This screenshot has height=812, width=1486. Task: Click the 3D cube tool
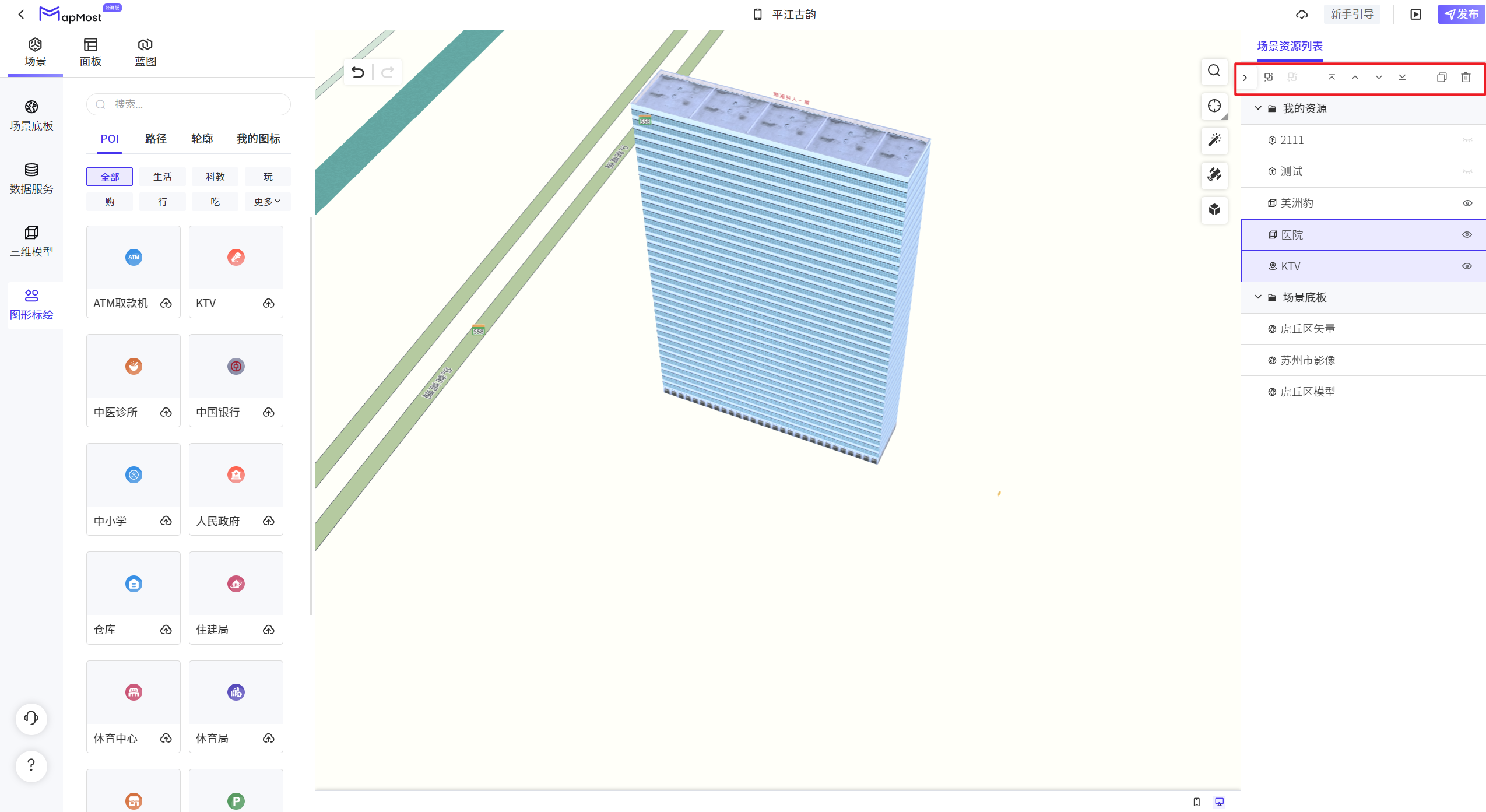(1214, 210)
